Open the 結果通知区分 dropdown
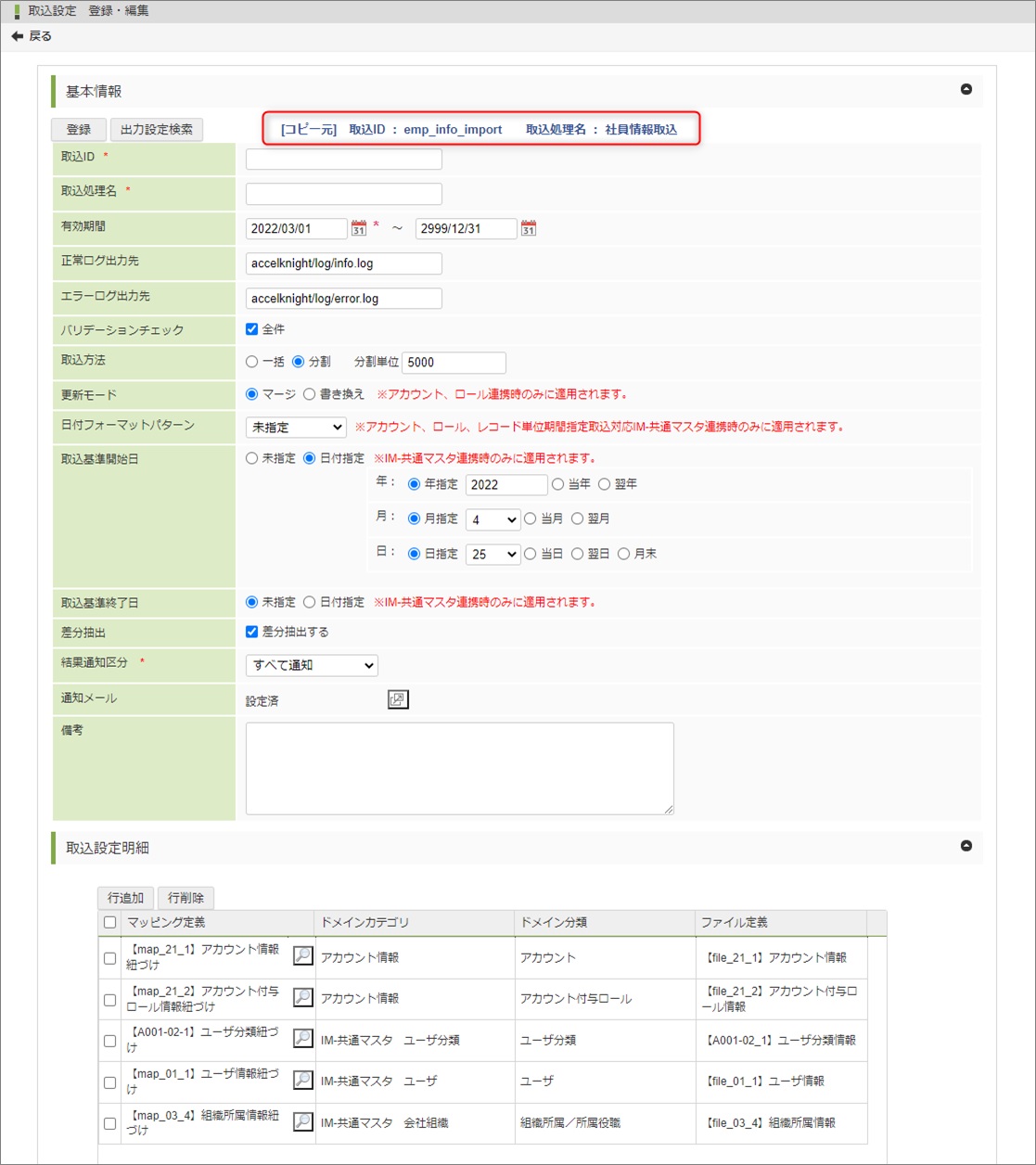Viewport: 1036px width, 1165px height. (x=312, y=665)
